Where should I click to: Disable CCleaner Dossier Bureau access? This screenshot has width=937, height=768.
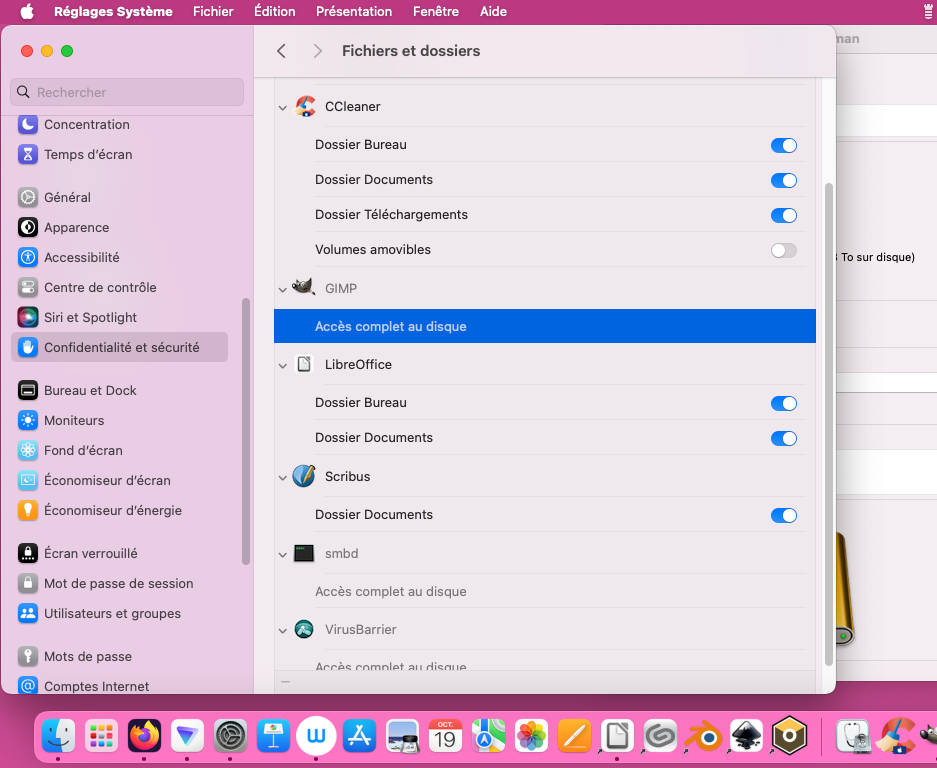[783, 145]
